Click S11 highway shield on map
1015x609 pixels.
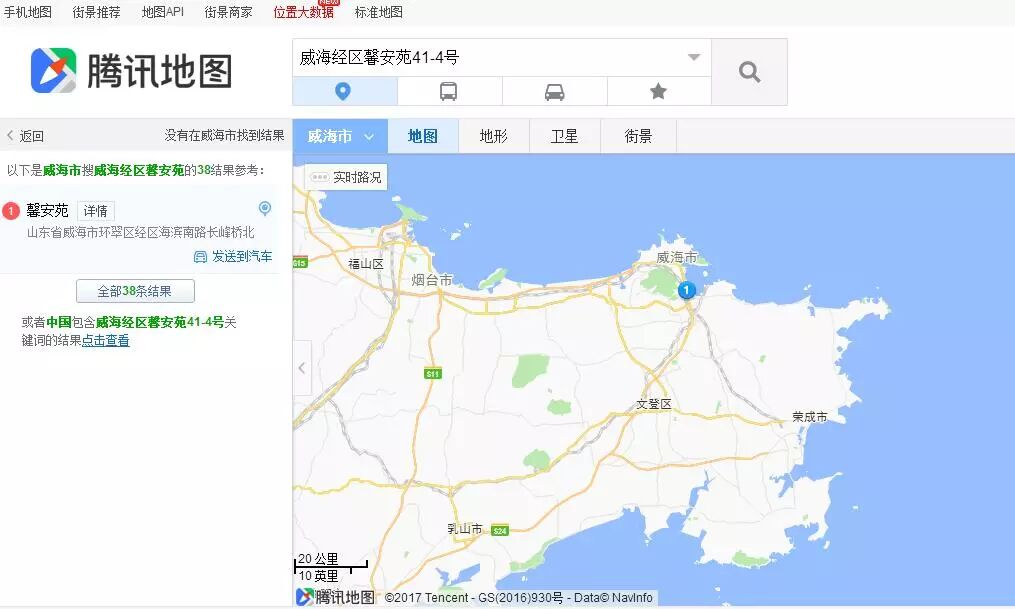(432, 373)
